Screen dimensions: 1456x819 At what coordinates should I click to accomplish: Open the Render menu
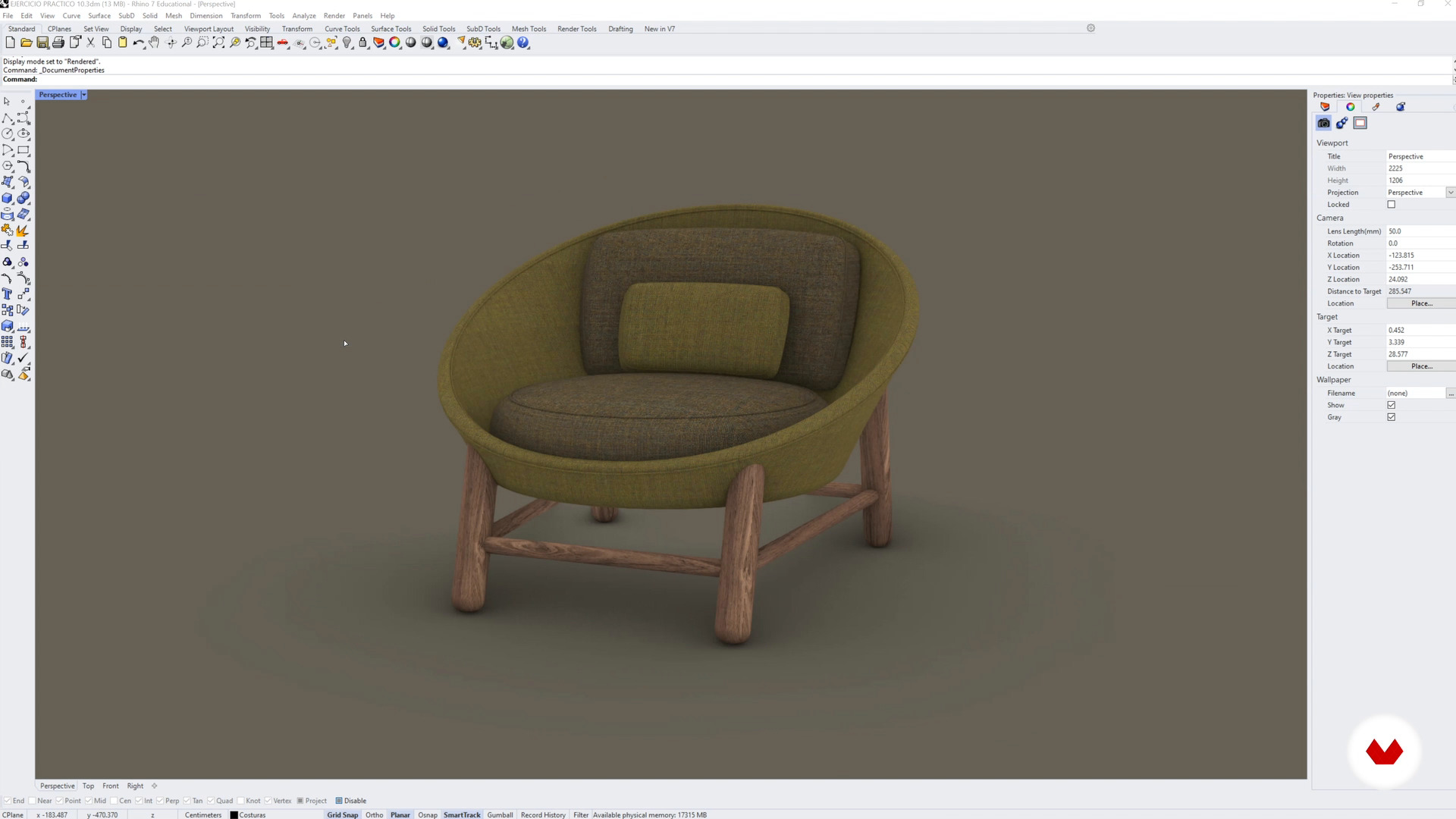(334, 16)
